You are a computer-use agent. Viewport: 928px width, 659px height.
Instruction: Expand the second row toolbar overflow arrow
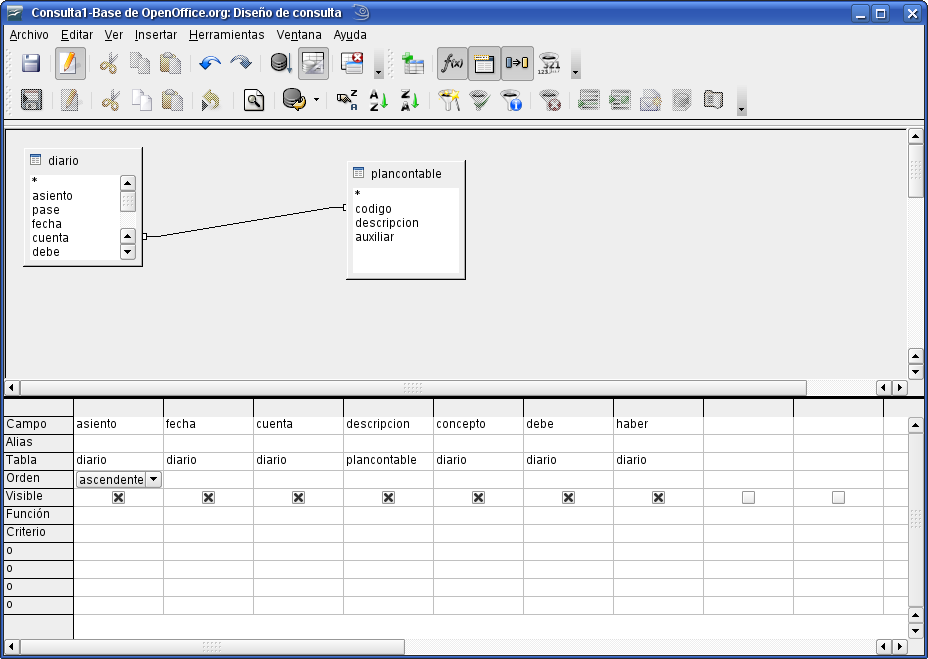pyautogui.click(x=741, y=101)
